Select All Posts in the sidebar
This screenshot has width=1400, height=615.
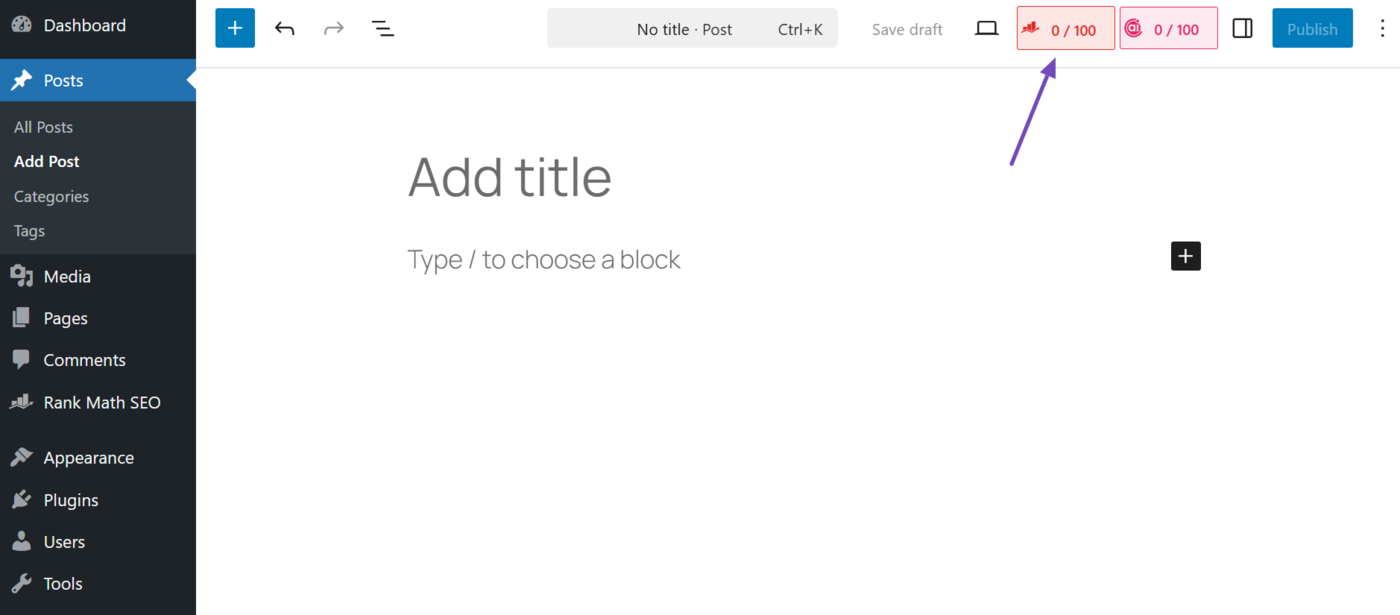(43, 126)
